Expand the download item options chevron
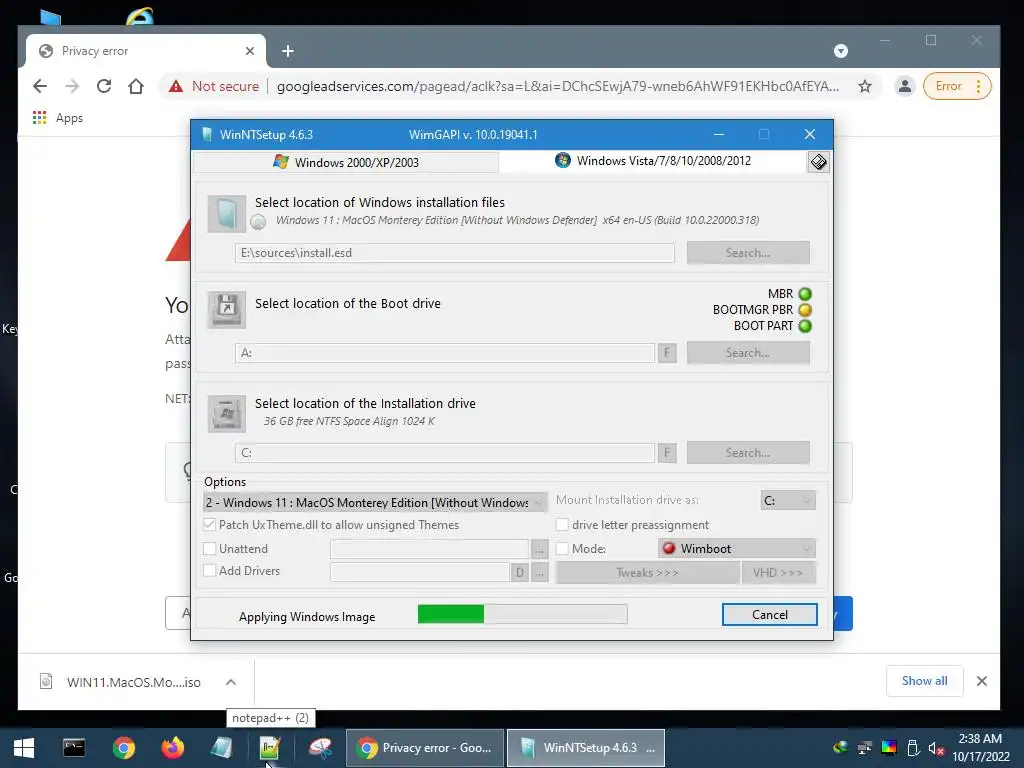Image resolution: width=1024 pixels, height=768 pixels. click(231, 682)
